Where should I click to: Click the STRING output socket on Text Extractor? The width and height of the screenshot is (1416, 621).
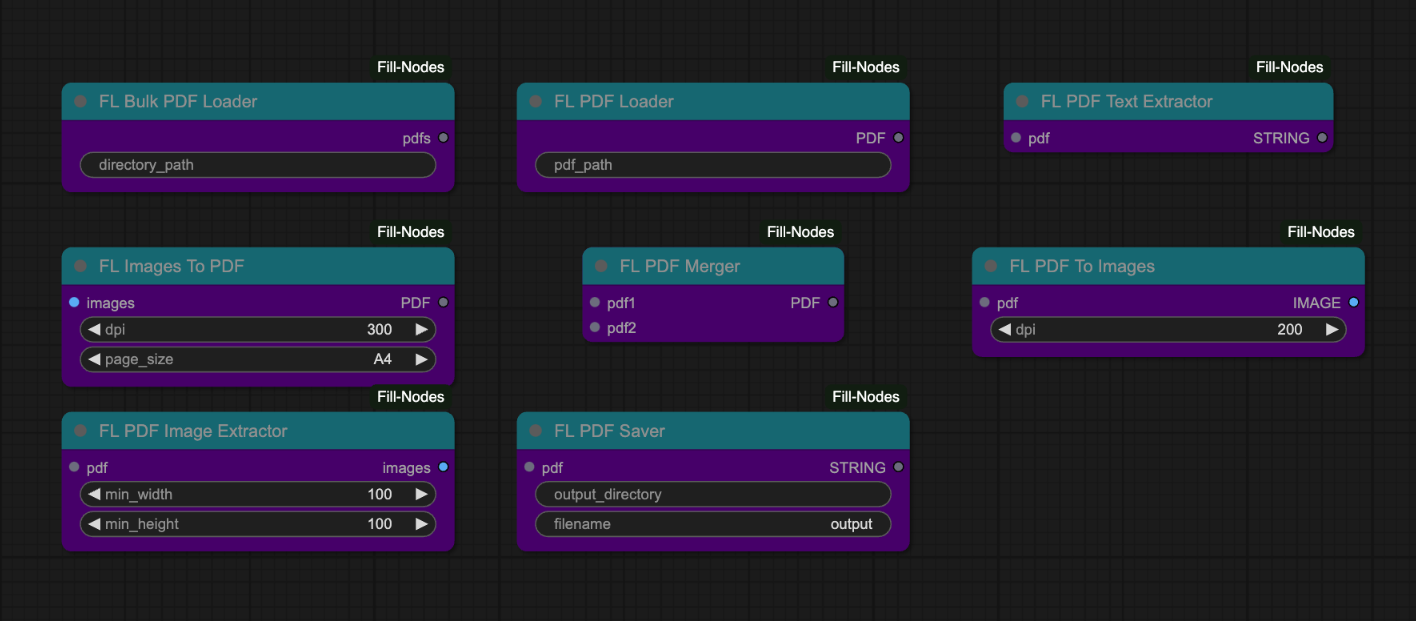pos(1322,138)
